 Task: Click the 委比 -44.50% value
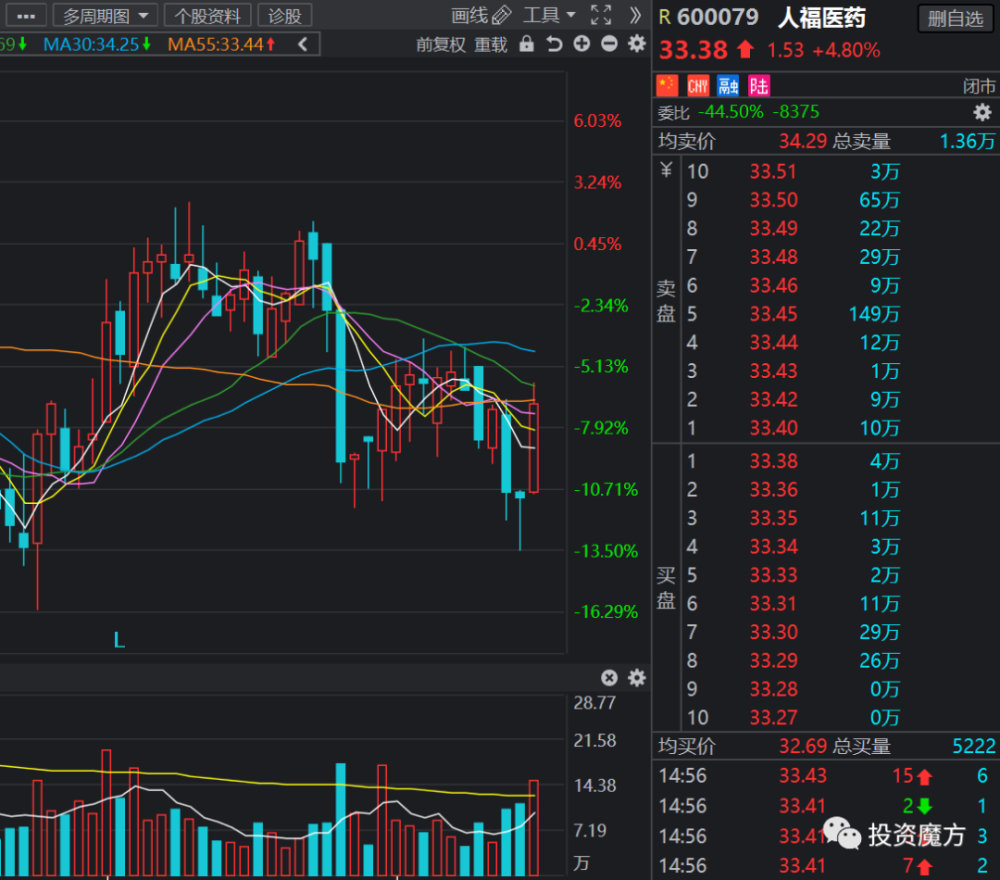730,112
